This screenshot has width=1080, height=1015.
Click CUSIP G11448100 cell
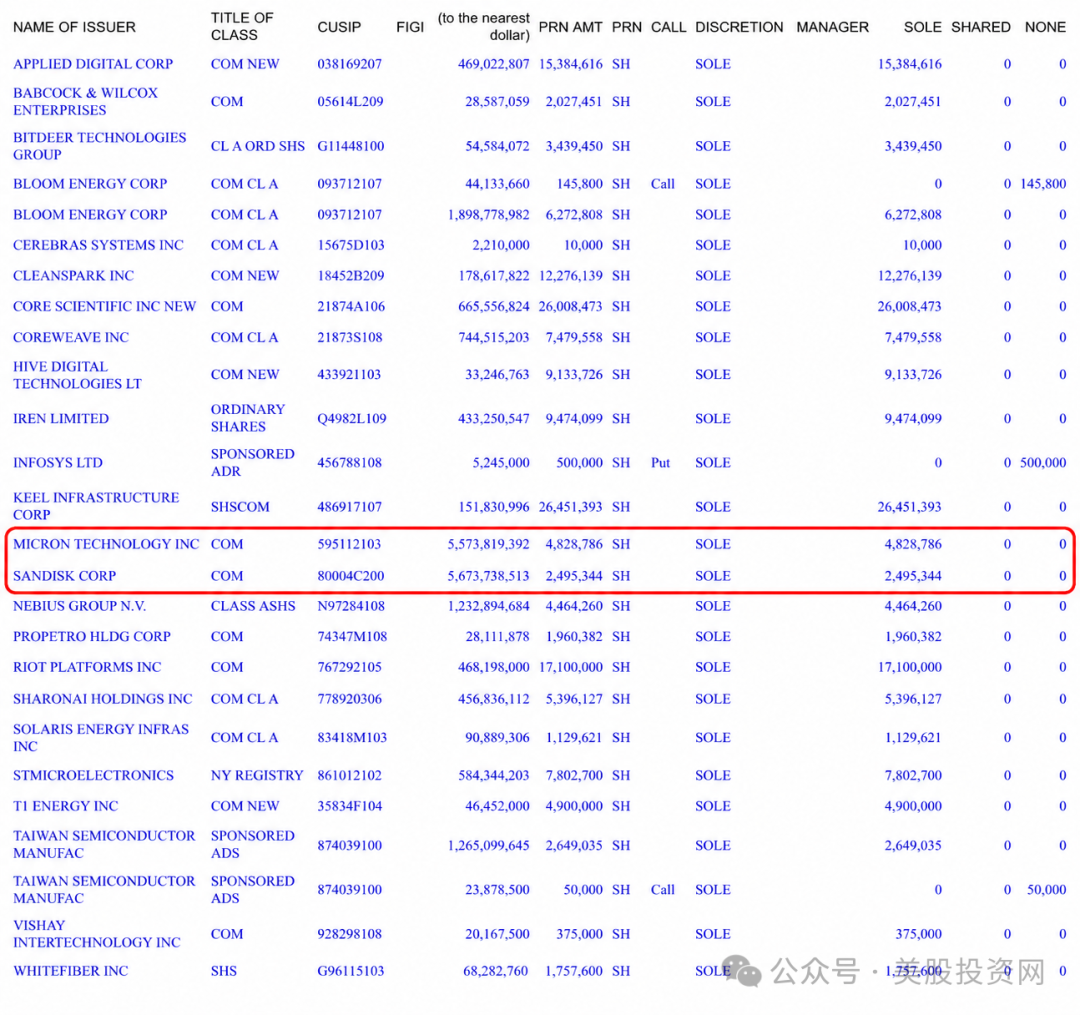(351, 146)
